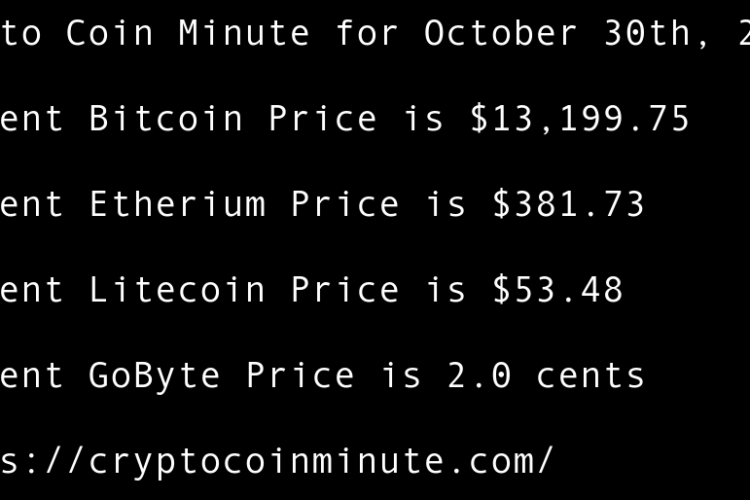Click the Bitcoin price $13,199.75

(580, 119)
